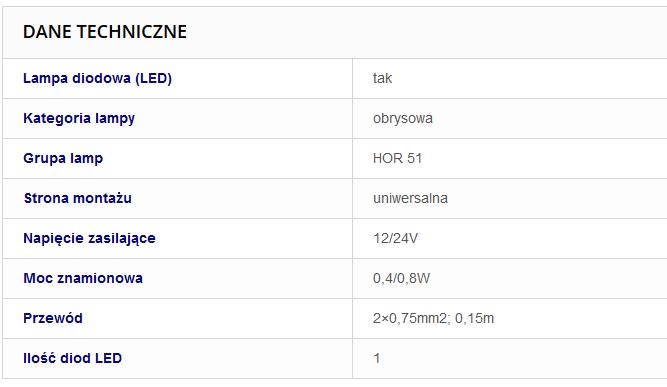Click the uniwersalna value
Image resolution: width=667 pixels, height=387 pixels.
click(x=410, y=198)
